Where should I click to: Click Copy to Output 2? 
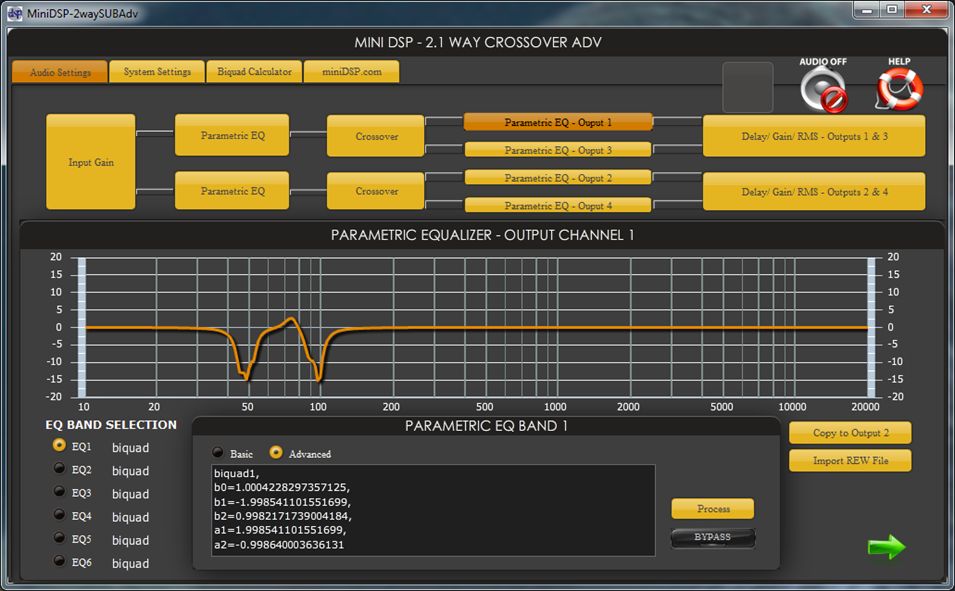tap(850, 433)
